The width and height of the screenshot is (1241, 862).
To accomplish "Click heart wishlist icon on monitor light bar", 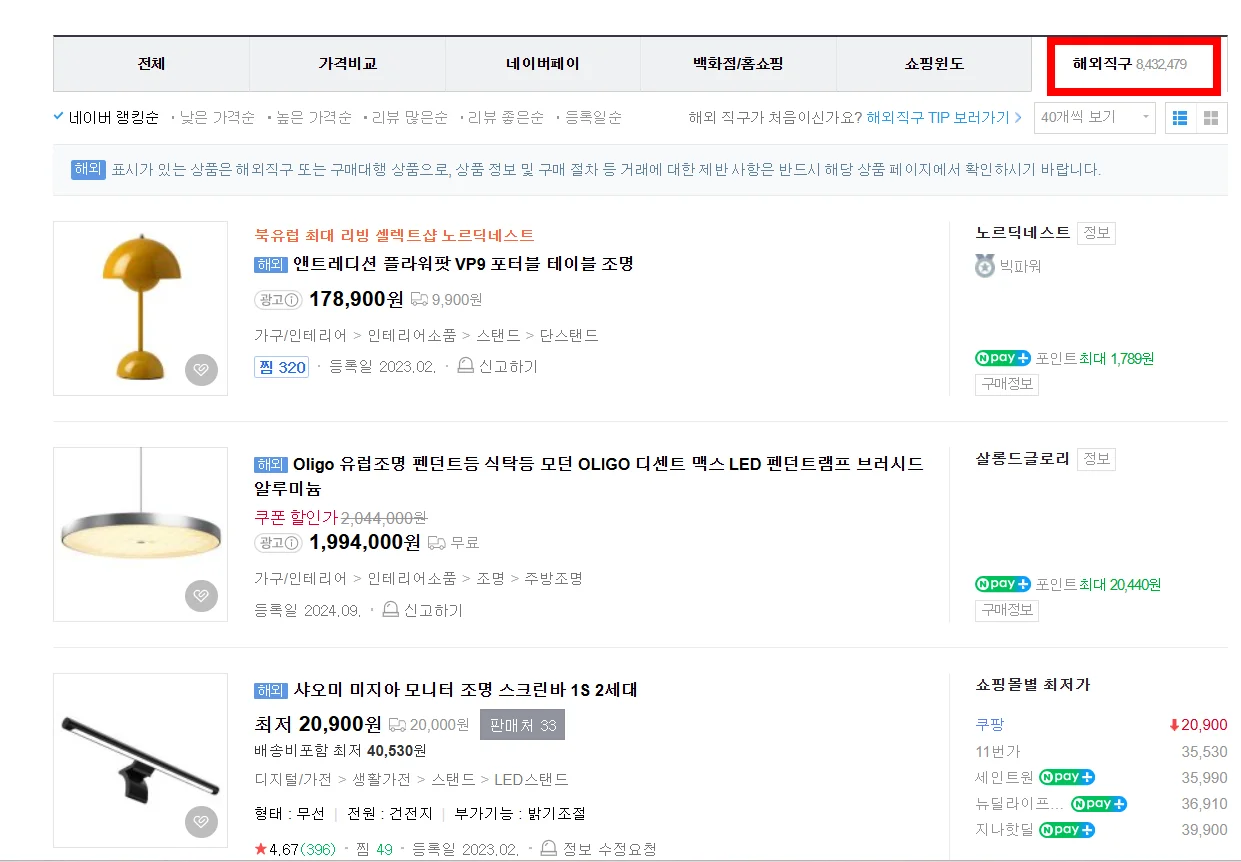I will coord(201,822).
